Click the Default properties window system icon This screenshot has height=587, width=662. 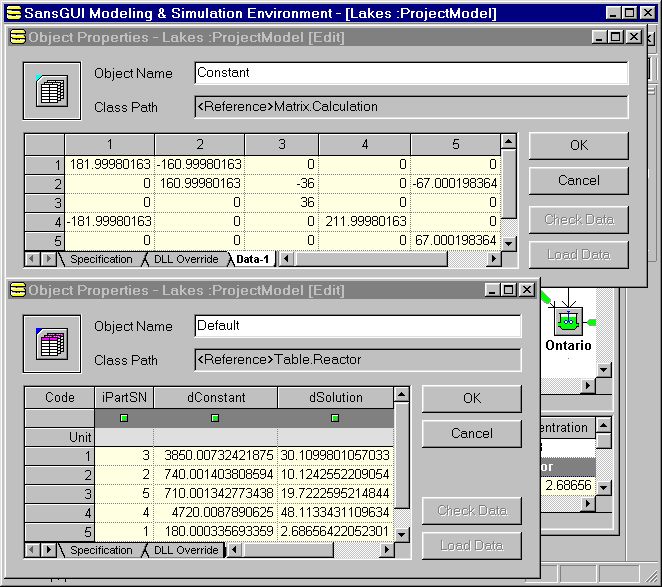pyautogui.click(x=17, y=289)
